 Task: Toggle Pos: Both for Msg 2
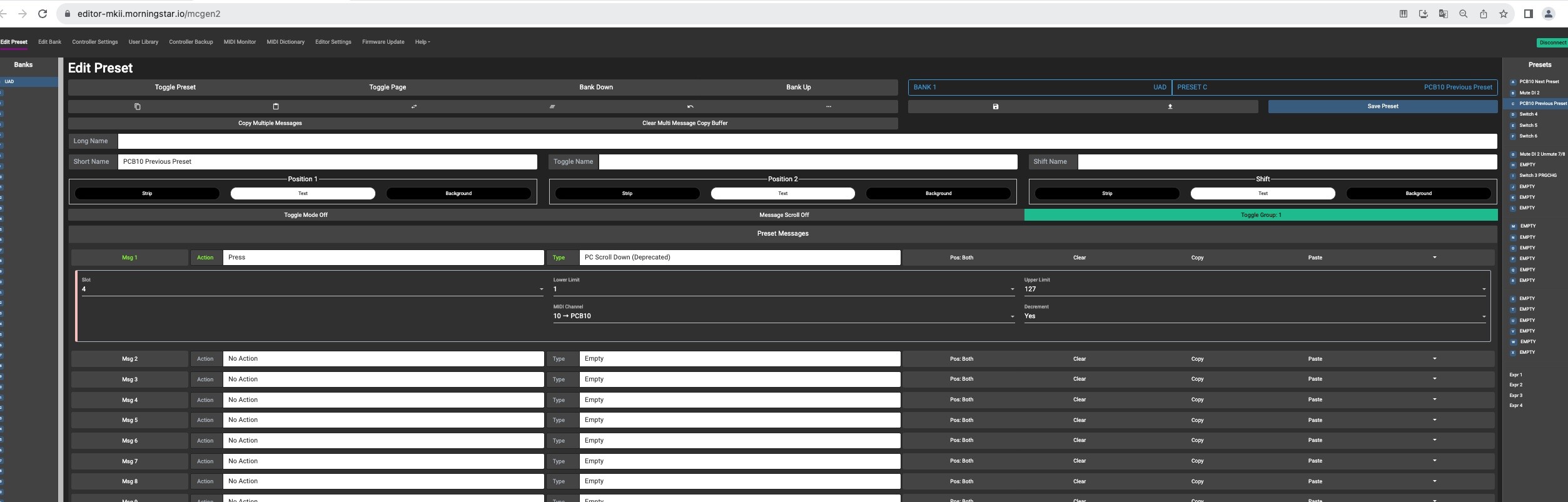pyautogui.click(x=961, y=359)
